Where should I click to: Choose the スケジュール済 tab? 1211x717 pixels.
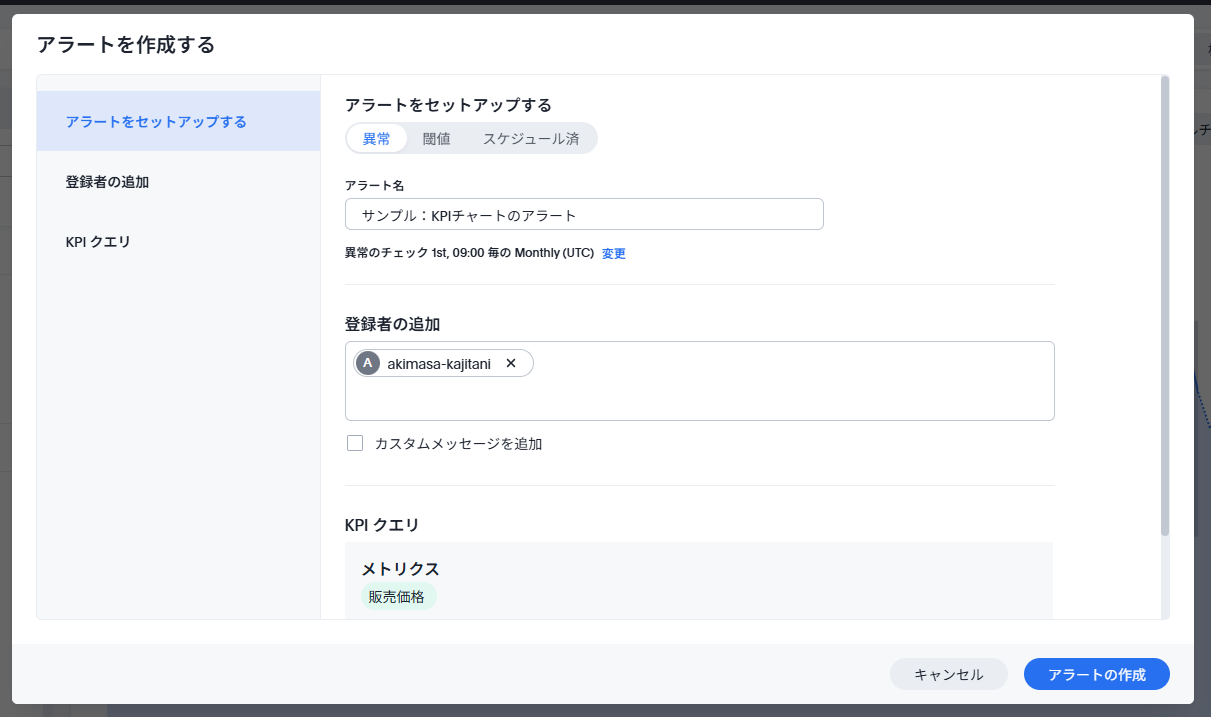click(531, 138)
